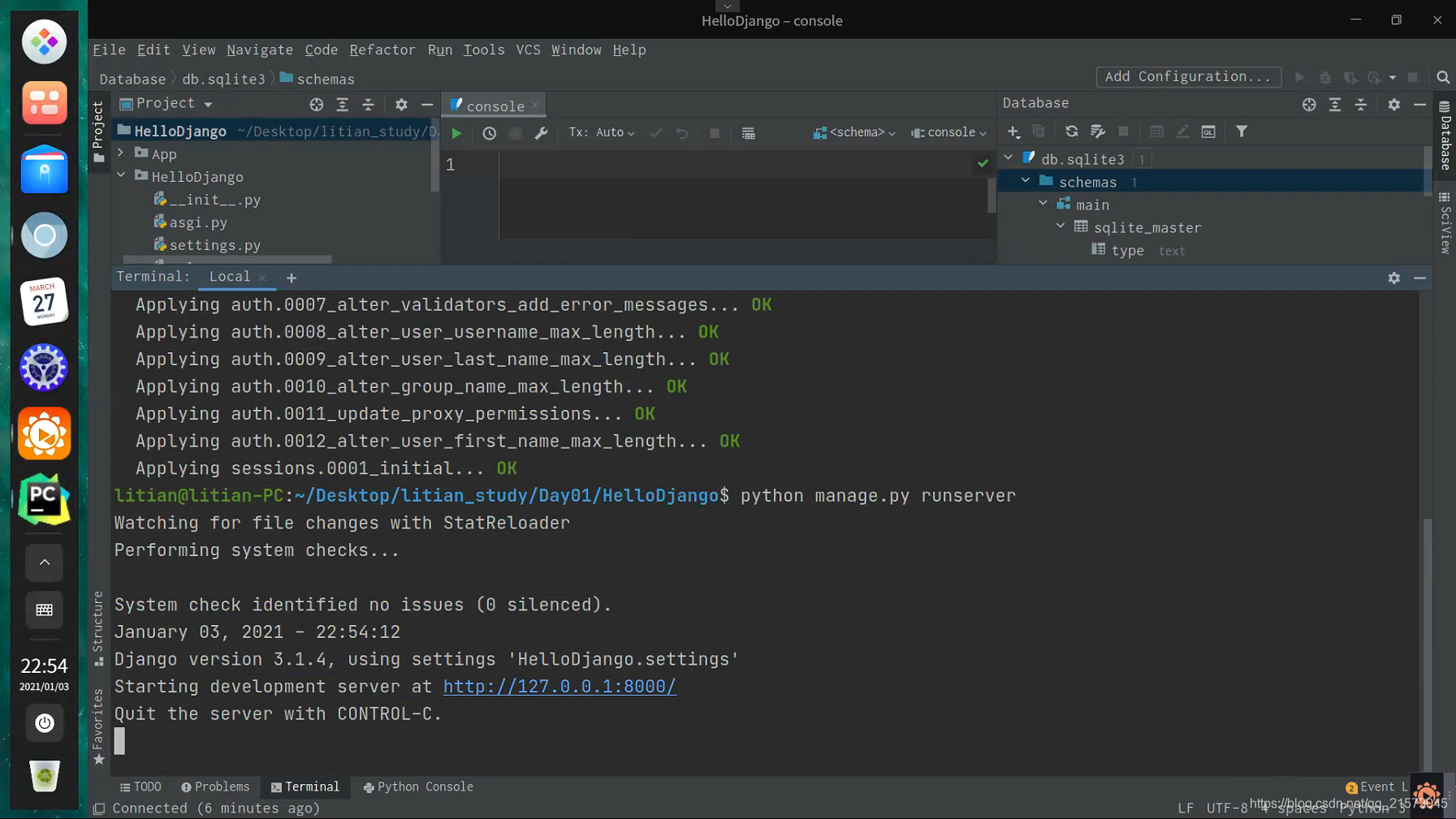Open the http://127.0.0.1:8000/ link
The width and height of the screenshot is (1456, 819).
click(x=559, y=687)
